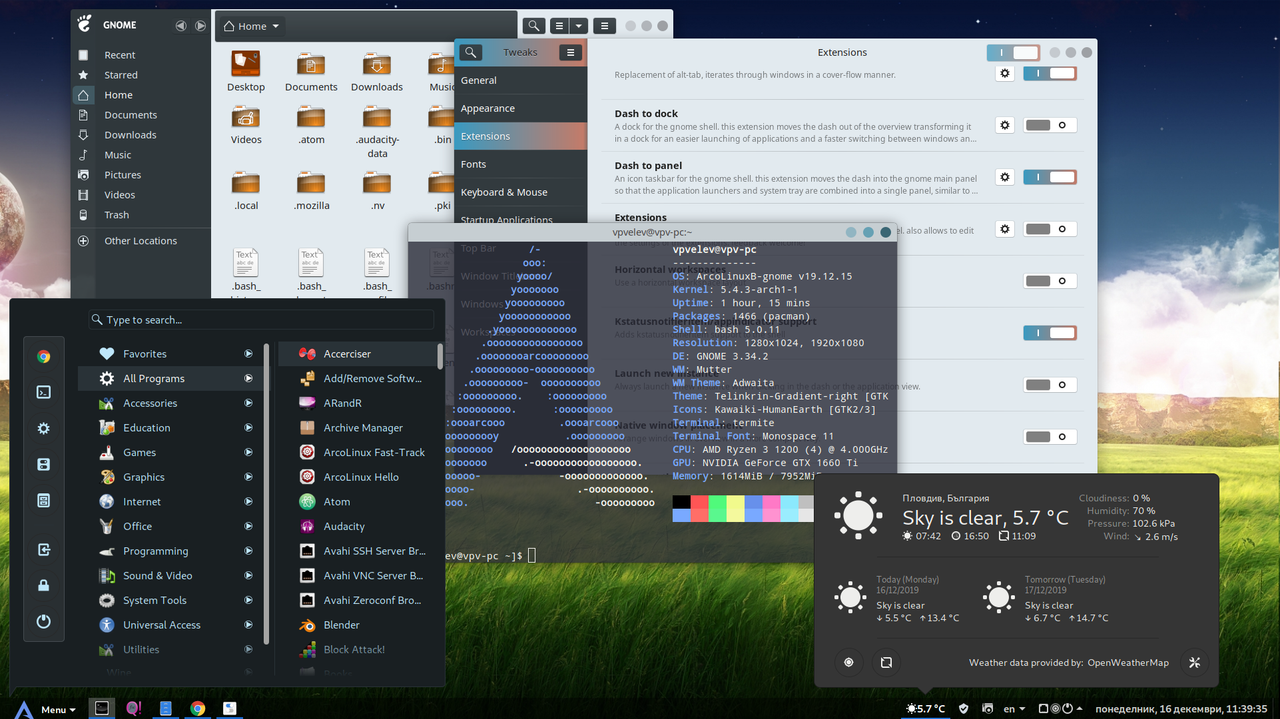Click the lock screen icon in the menu sidebar

tap(43, 585)
